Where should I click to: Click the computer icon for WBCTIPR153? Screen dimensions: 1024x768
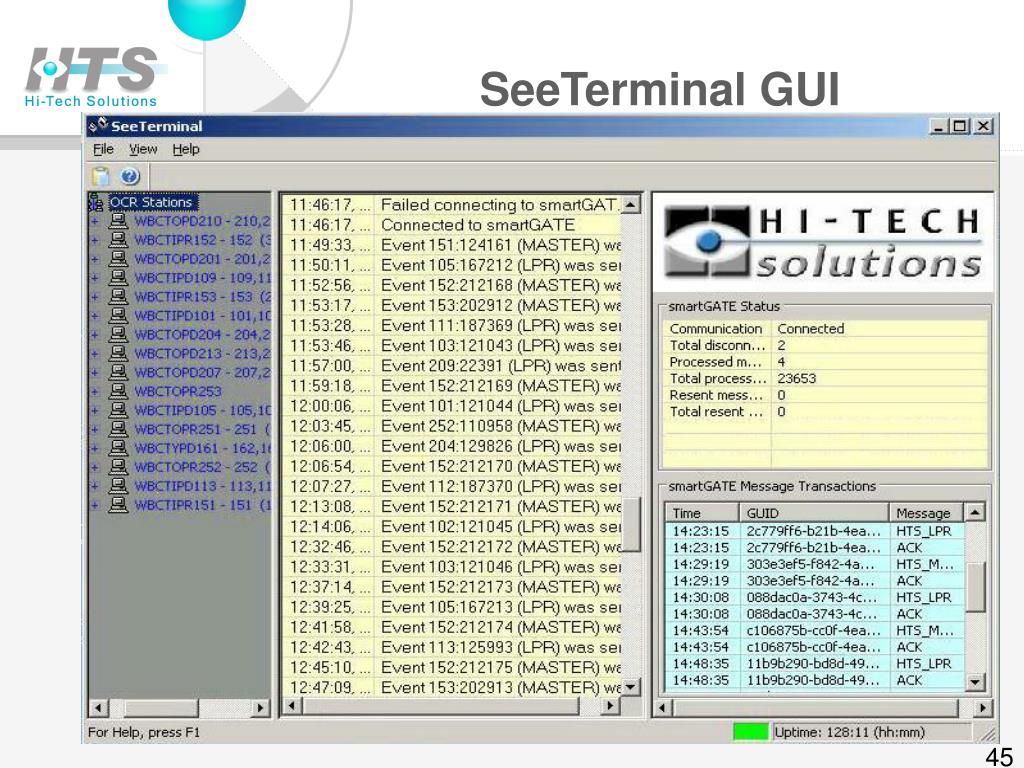(x=118, y=296)
